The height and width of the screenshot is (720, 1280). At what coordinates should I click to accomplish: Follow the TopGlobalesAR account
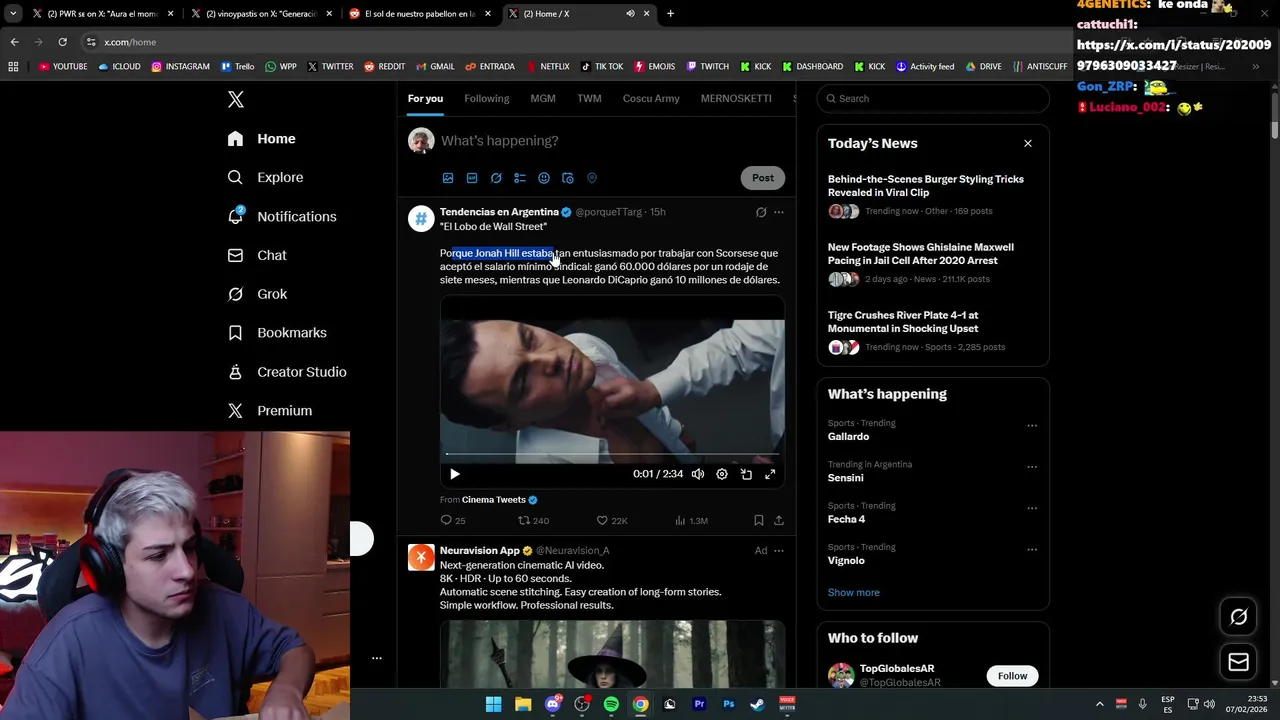click(x=1012, y=676)
